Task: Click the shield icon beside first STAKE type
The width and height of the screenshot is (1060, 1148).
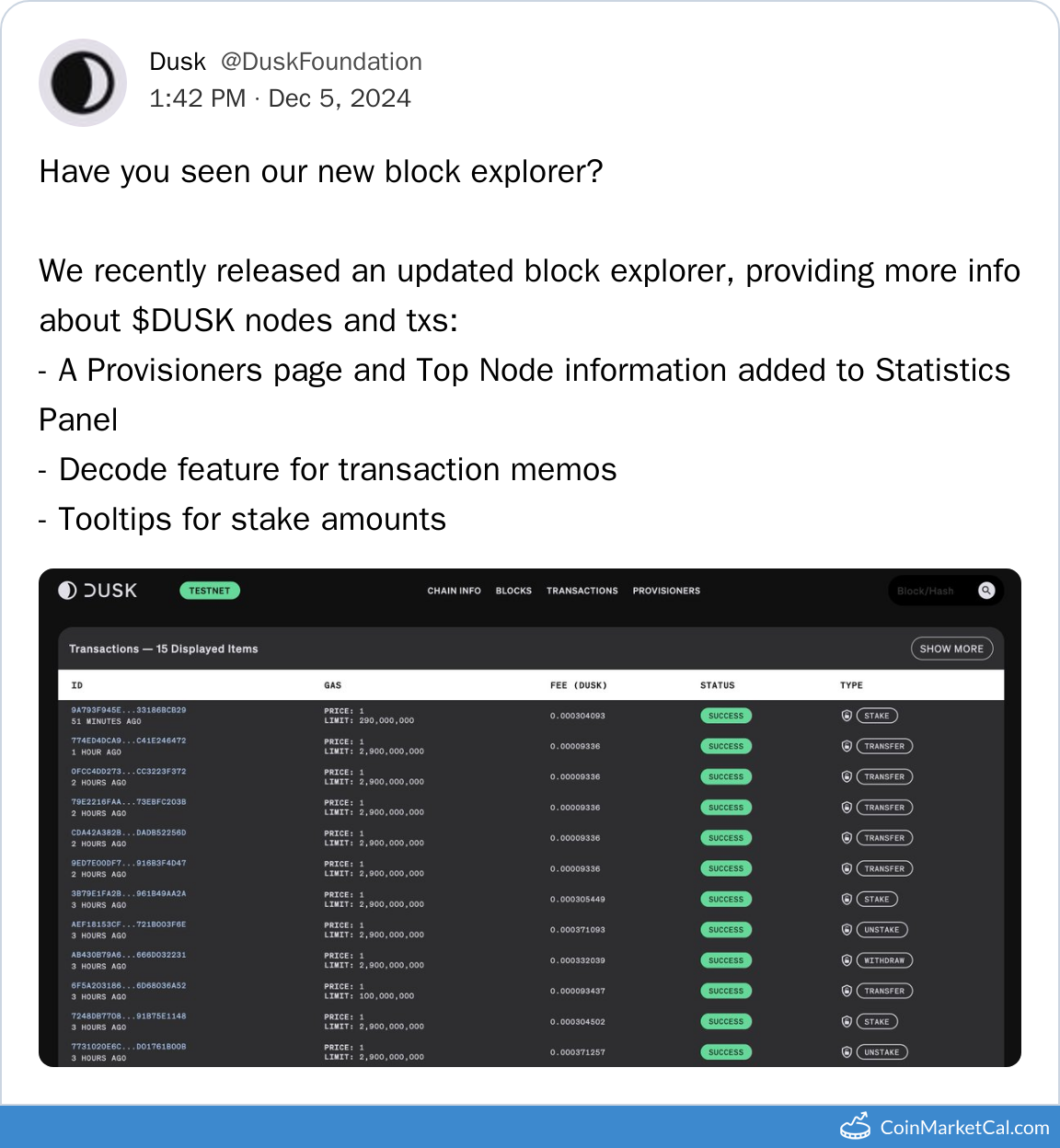Action: 847,716
